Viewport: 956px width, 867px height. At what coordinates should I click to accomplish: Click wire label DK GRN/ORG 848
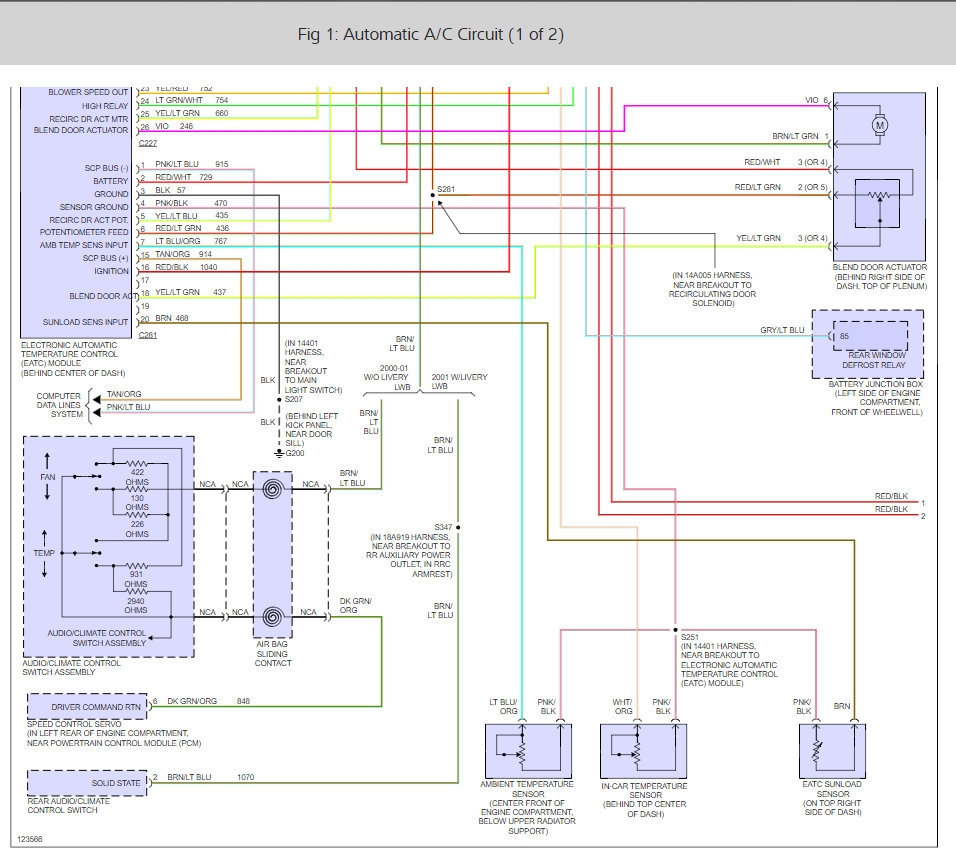click(209, 701)
